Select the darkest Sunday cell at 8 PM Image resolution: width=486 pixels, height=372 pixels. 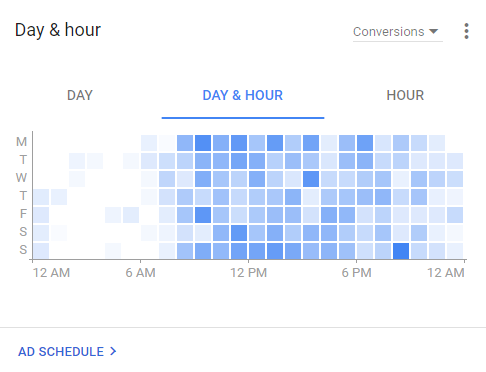click(401, 251)
